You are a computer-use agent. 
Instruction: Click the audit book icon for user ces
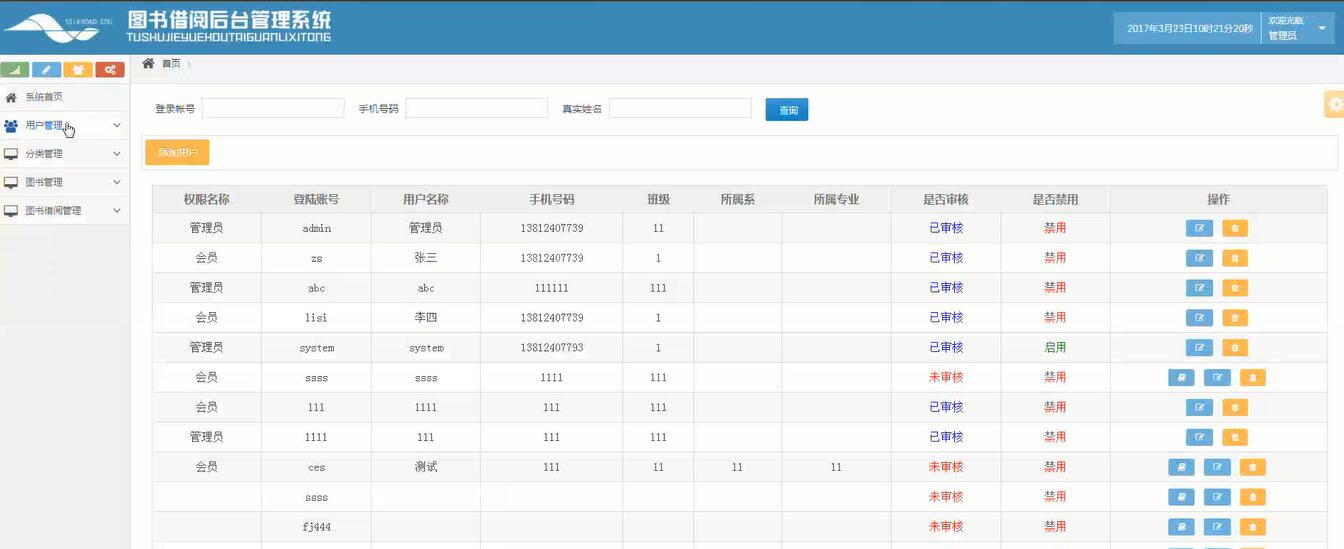click(1181, 467)
